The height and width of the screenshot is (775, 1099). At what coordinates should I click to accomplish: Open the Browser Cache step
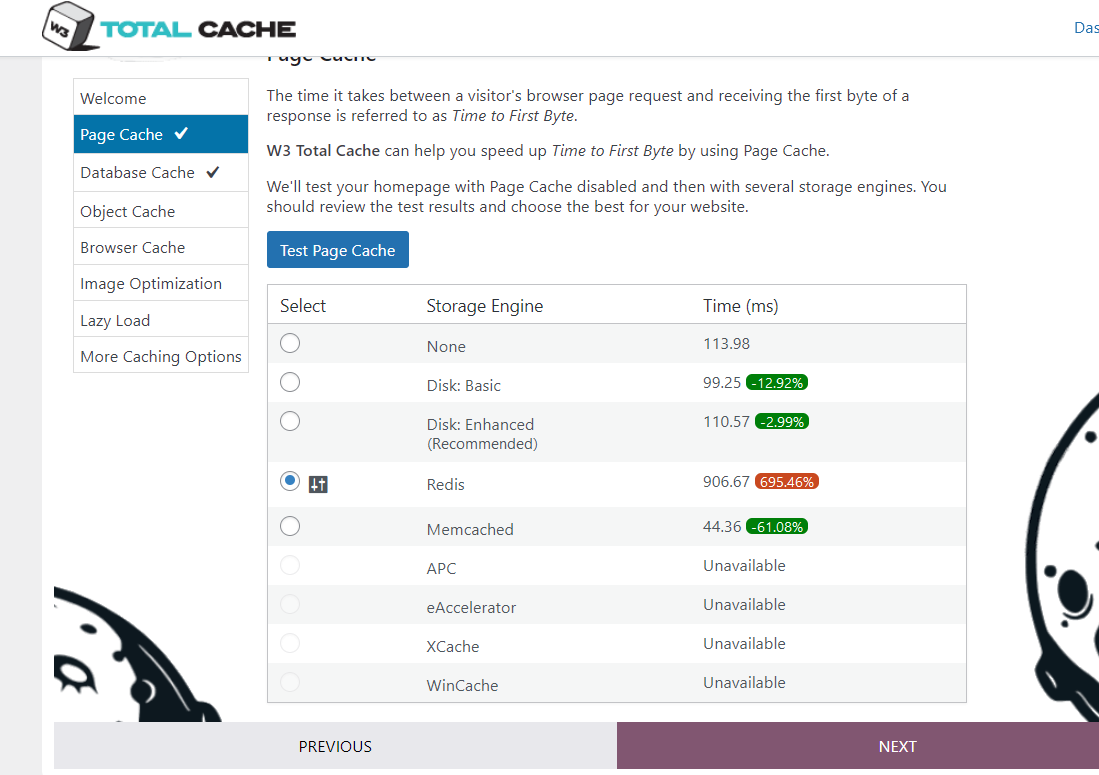[161, 247]
